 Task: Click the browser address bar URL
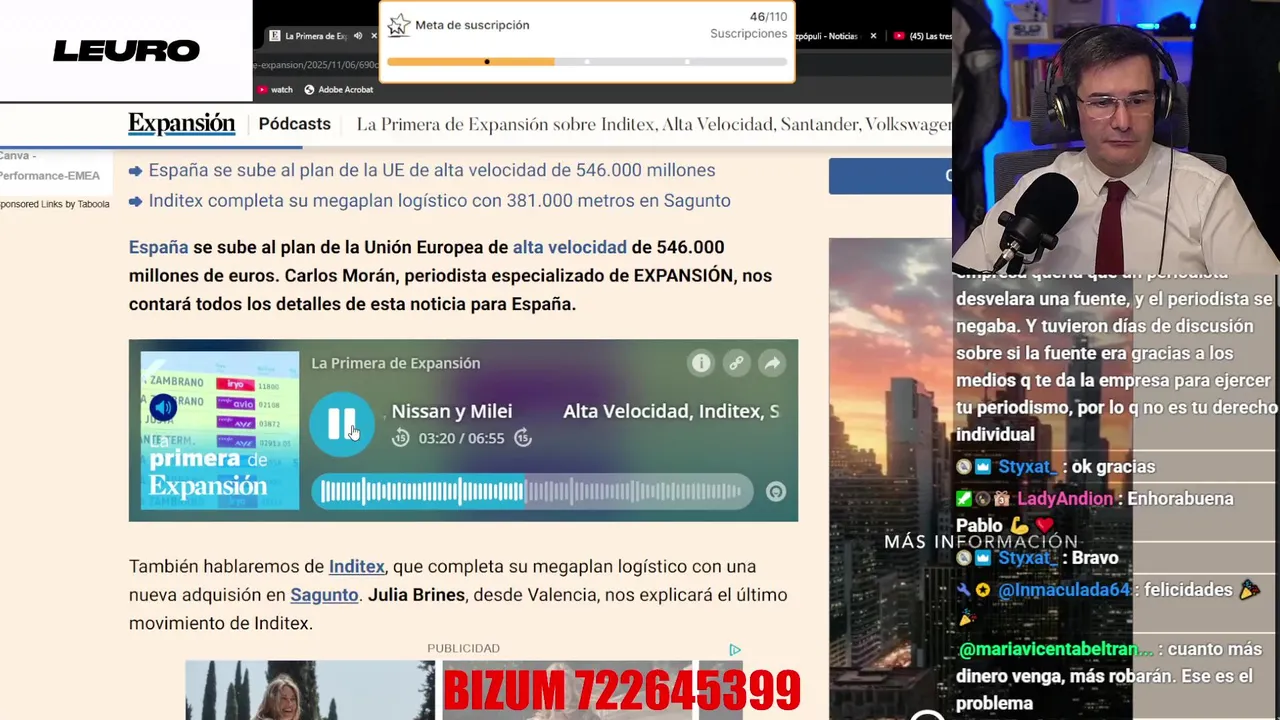click(315, 65)
